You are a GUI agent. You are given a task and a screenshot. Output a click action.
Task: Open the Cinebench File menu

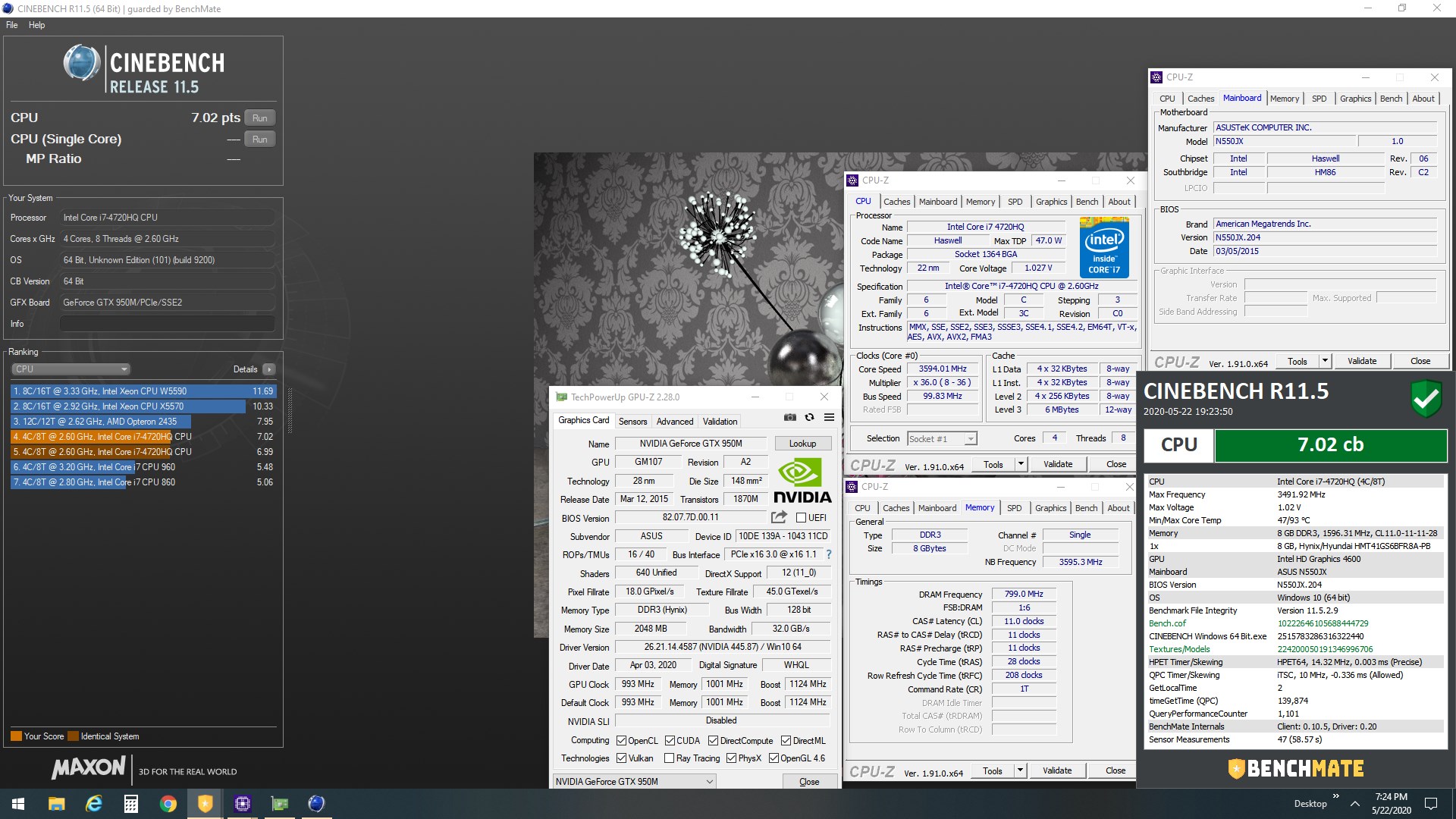pos(12,25)
